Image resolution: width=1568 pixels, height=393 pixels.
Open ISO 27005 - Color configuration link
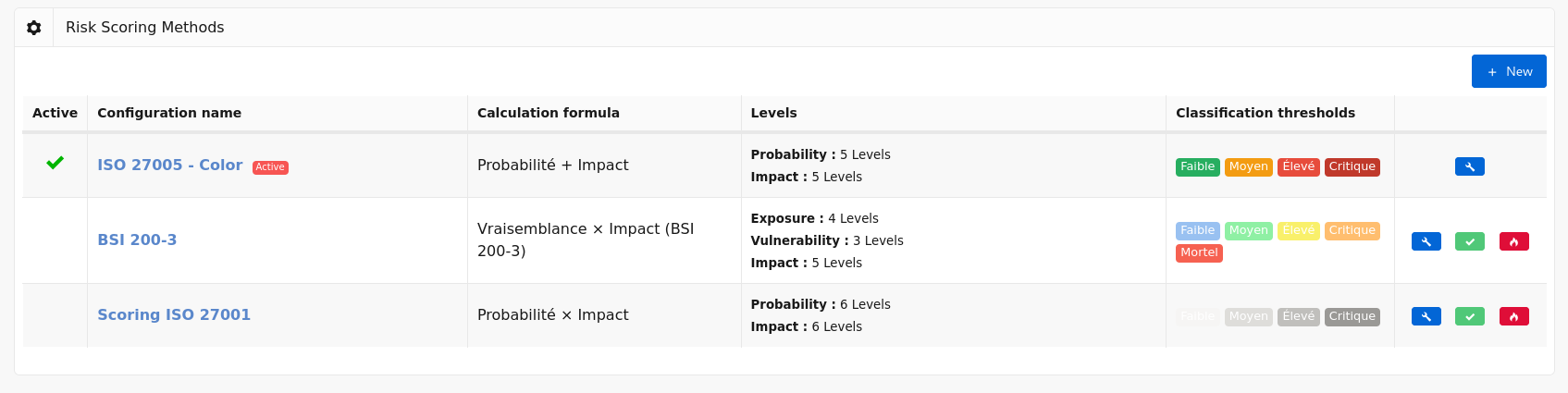click(x=170, y=165)
